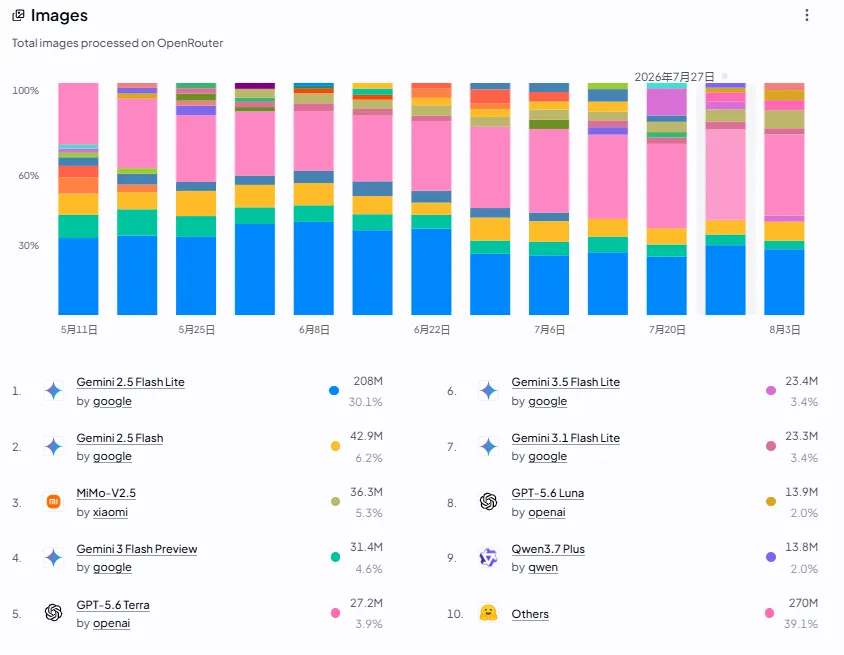
Task: Click the 6月22日 stacked bar
Action: pos(431,199)
